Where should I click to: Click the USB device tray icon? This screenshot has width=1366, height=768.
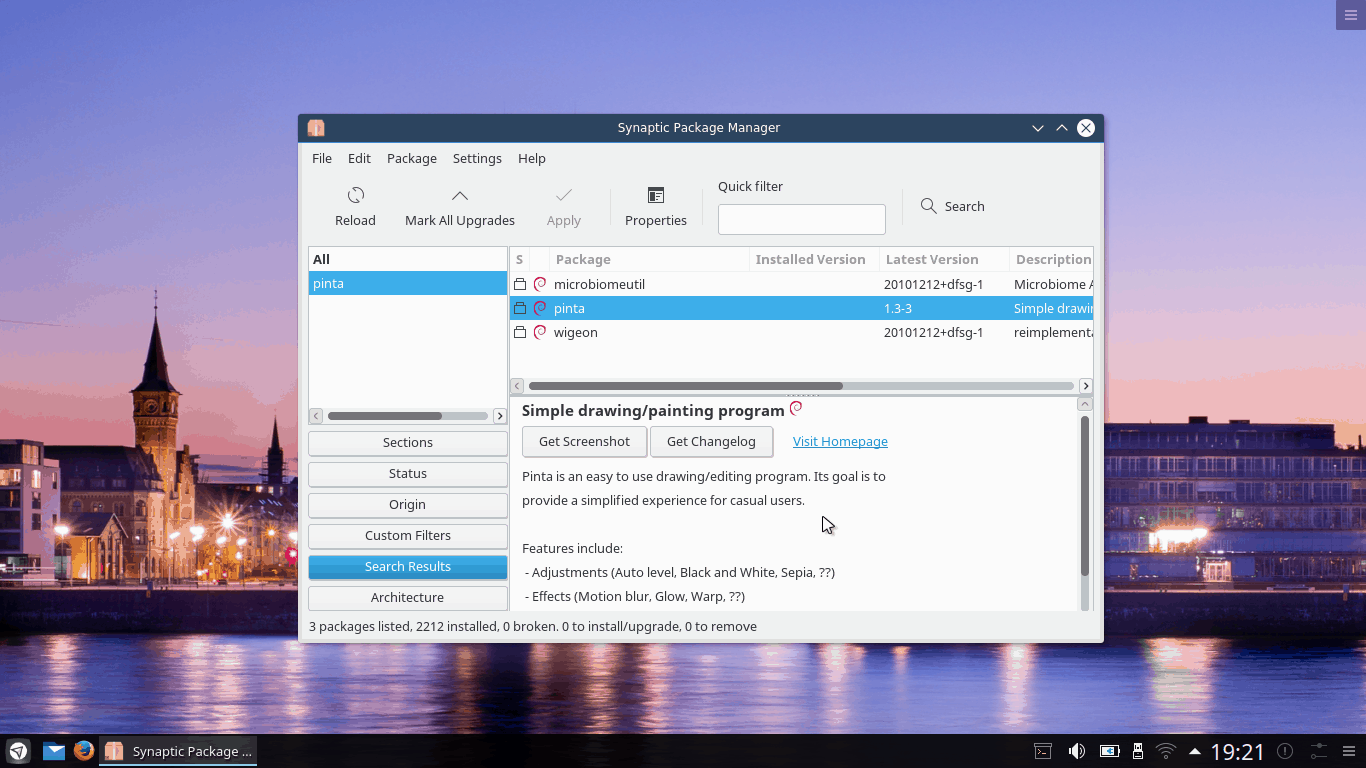(x=1137, y=751)
